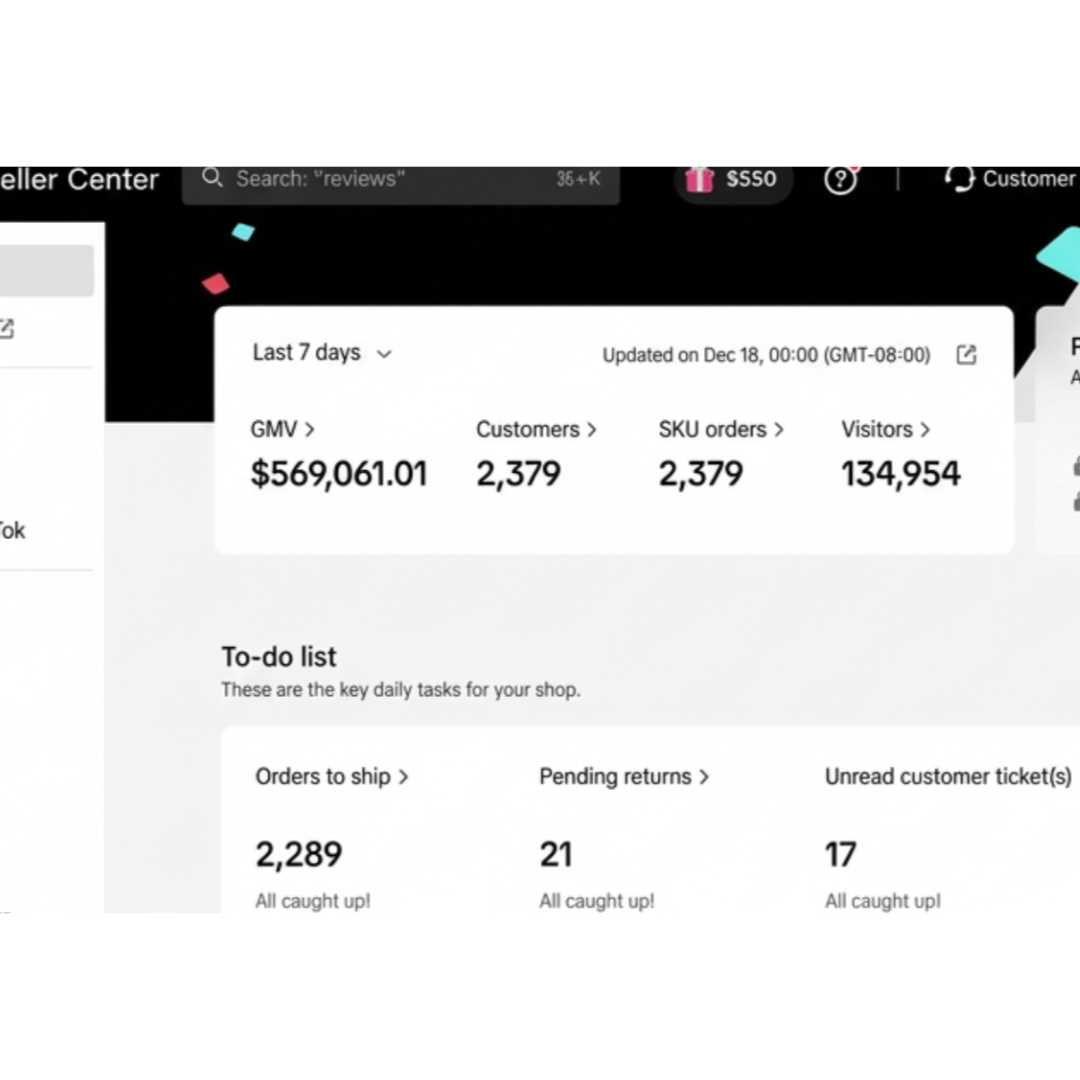
Task: Expand the Last 7 days dropdown
Action: coord(321,353)
